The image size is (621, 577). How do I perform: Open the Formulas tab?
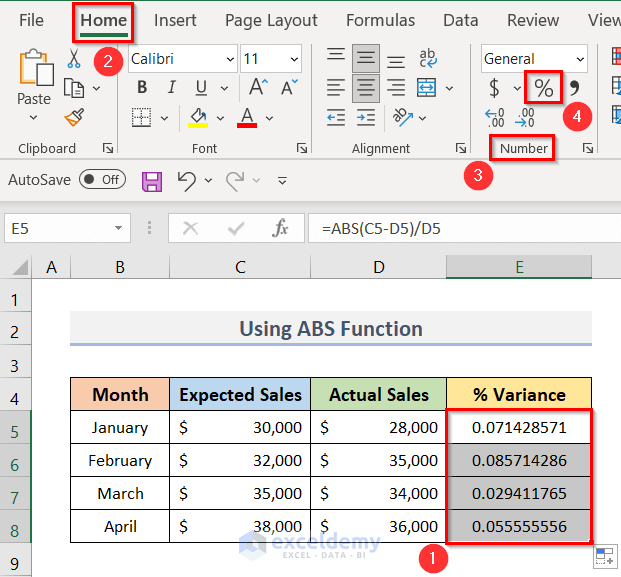point(380,20)
